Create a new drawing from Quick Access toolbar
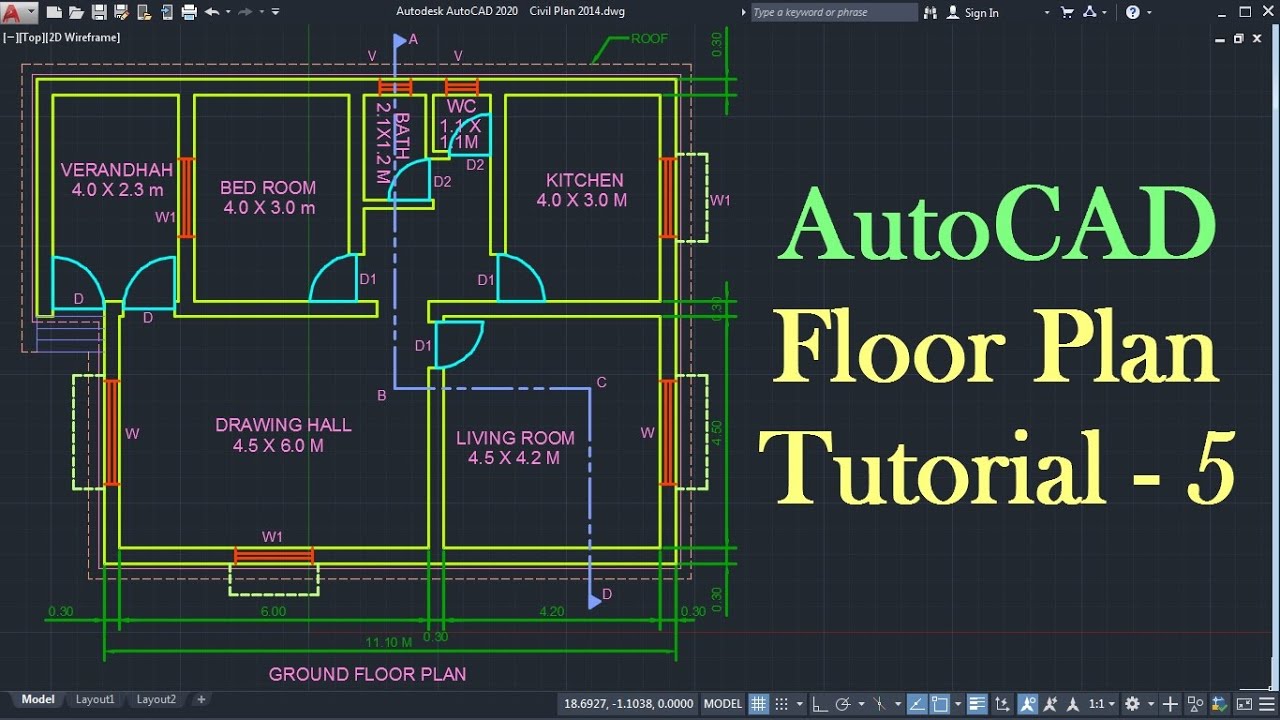This screenshot has height=720, width=1280. pos(54,12)
